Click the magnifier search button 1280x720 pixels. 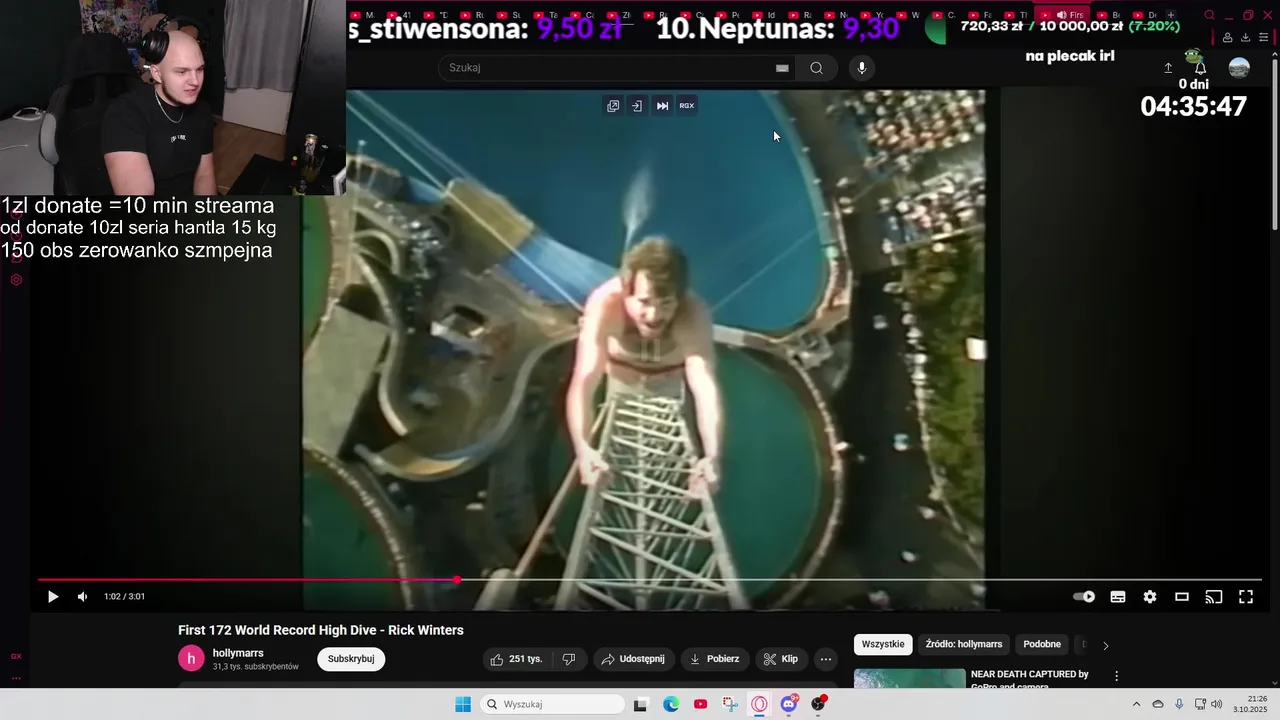(817, 68)
